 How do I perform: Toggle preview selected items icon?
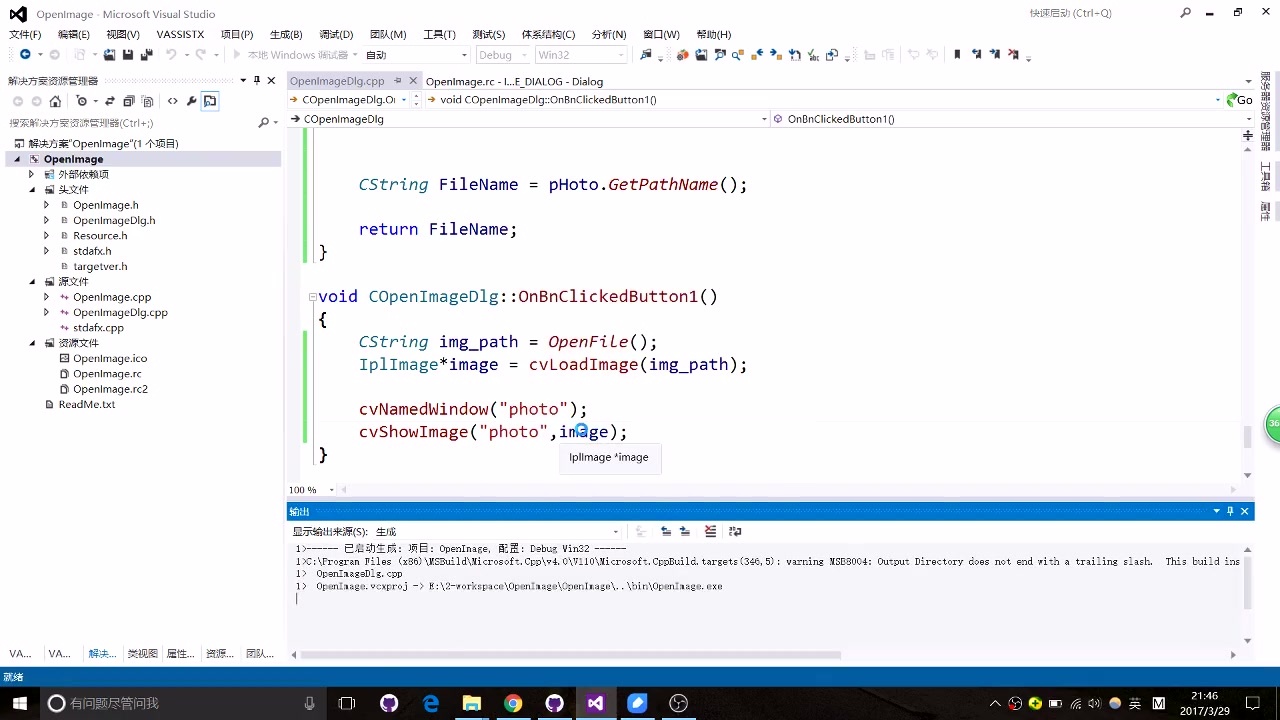point(210,101)
